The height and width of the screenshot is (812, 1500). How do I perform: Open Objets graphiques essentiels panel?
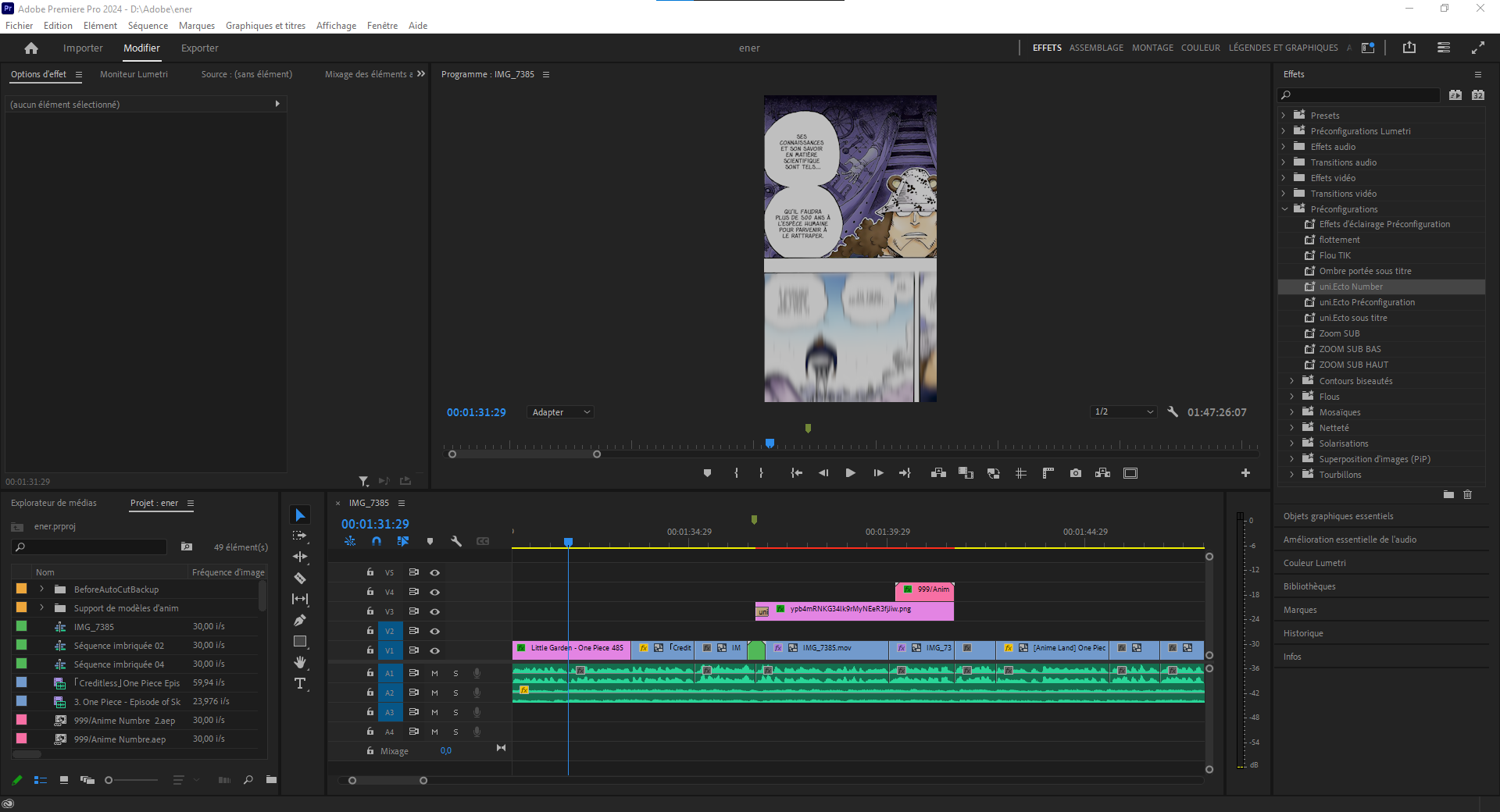click(1338, 516)
